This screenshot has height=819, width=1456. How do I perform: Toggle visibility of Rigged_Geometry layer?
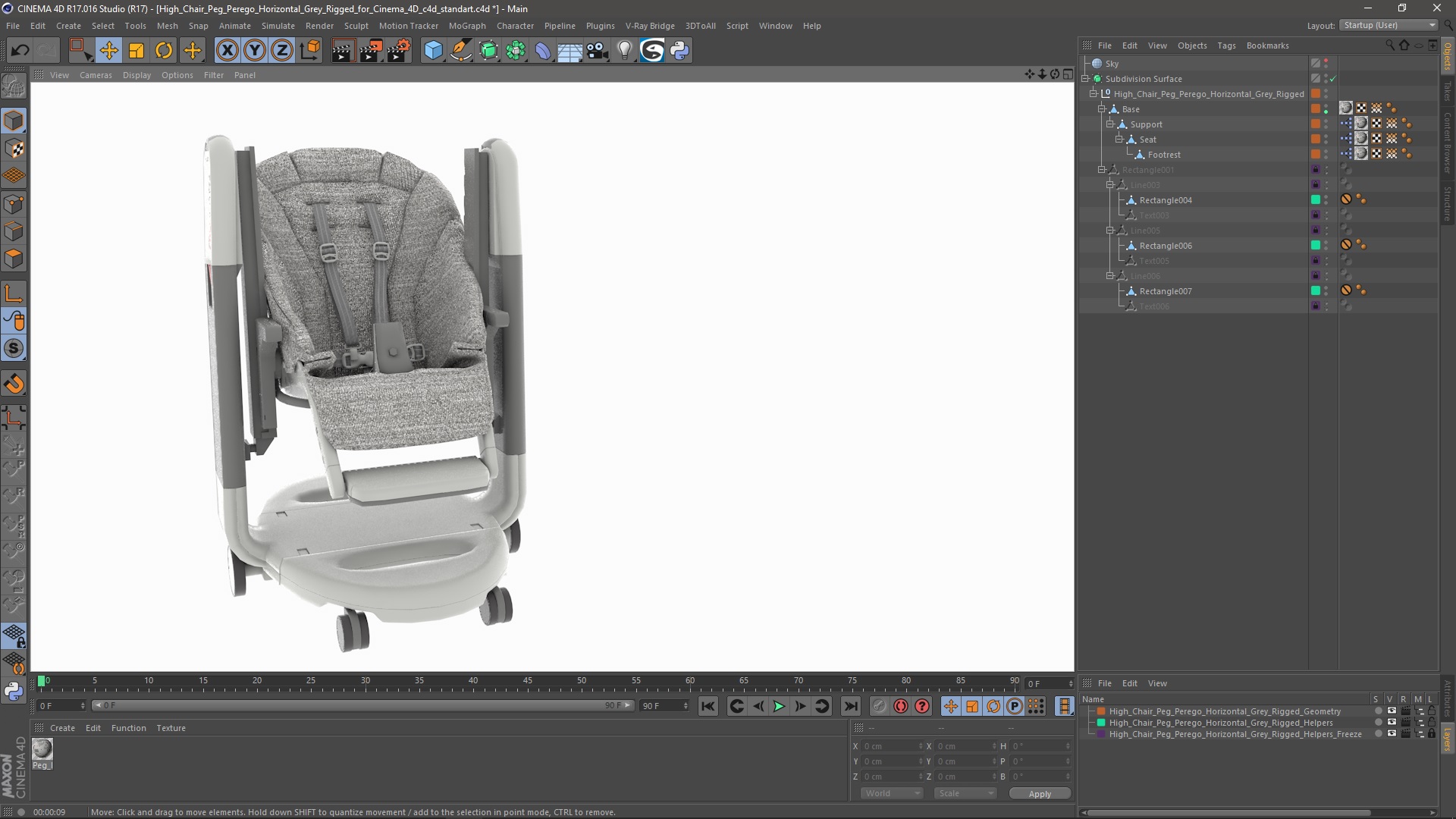tap(1392, 711)
